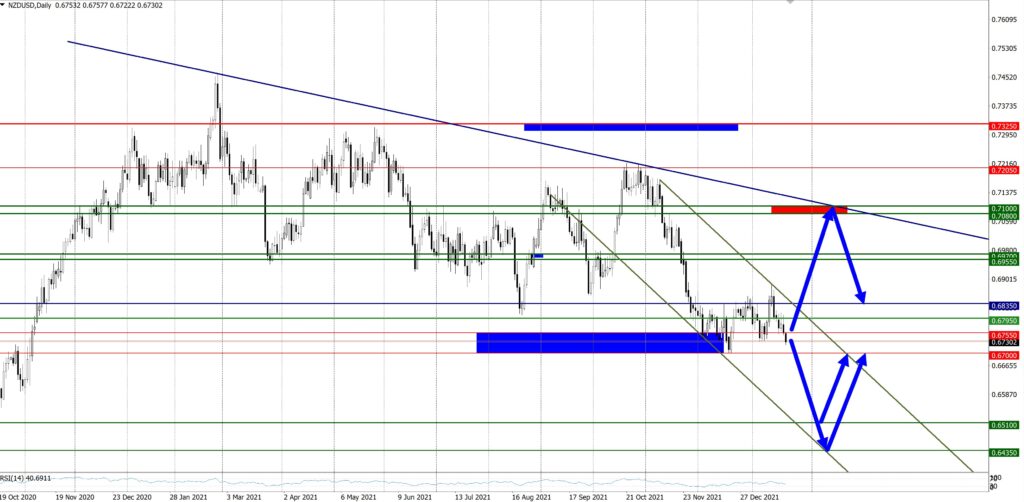The width and height of the screenshot is (1024, 502).
Task: Click the 21 Oct 2021 date label
Action: coord(645,494)
